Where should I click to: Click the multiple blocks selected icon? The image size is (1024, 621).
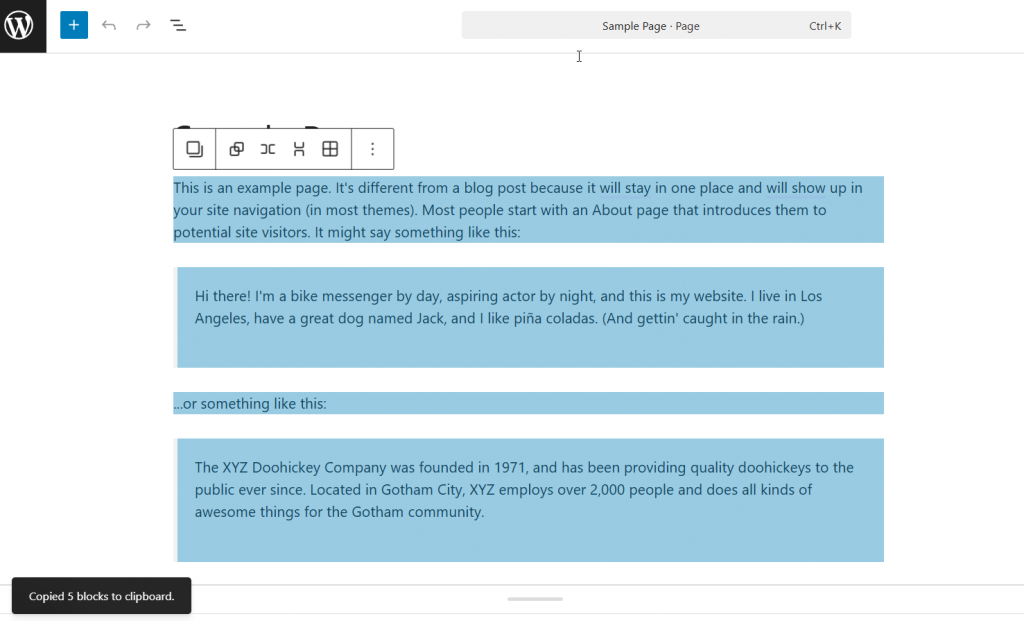coord(194,149)
